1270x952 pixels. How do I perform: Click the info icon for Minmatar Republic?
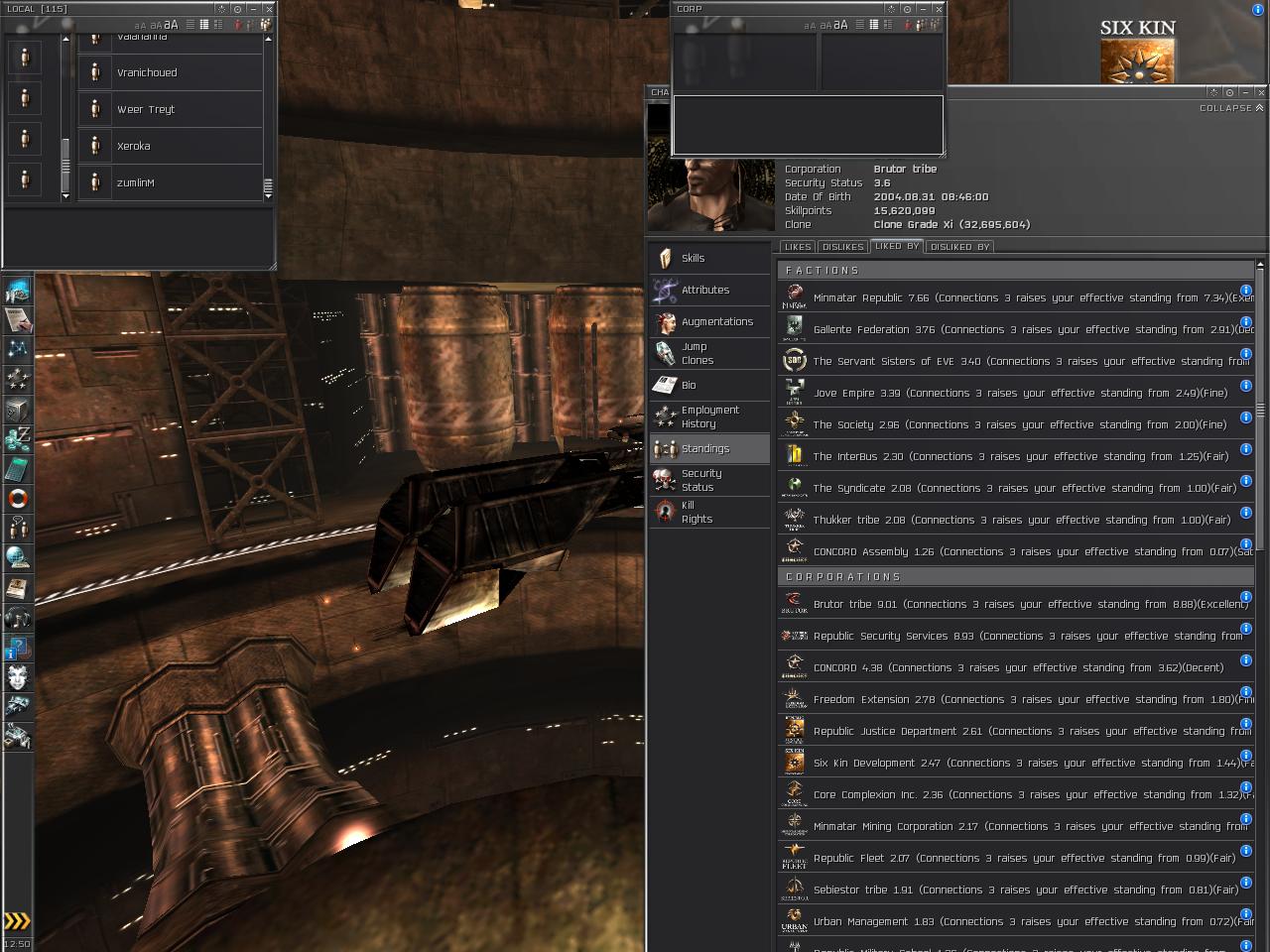click(1246, 291)
